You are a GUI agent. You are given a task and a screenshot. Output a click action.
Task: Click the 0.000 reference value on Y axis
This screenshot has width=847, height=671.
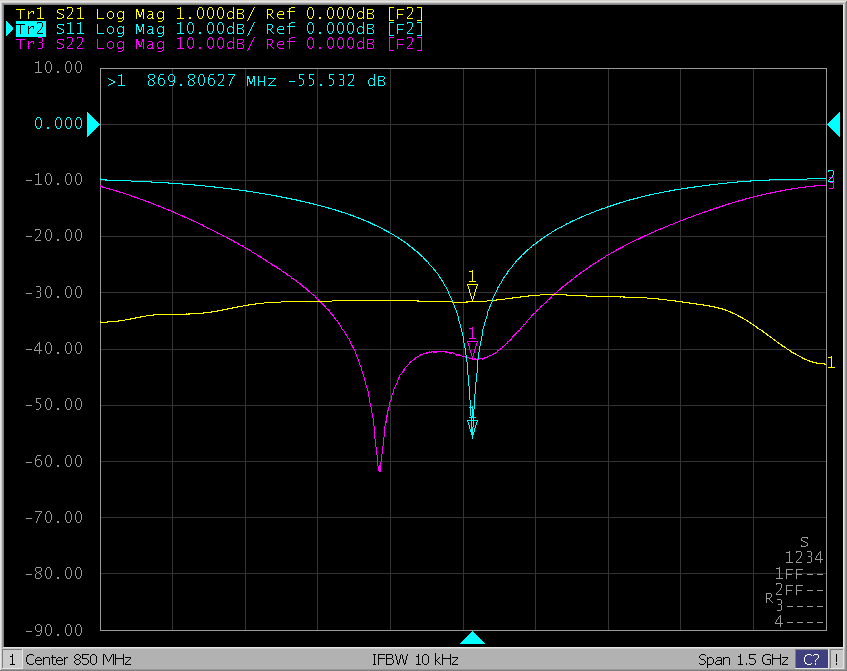(58, 124)
